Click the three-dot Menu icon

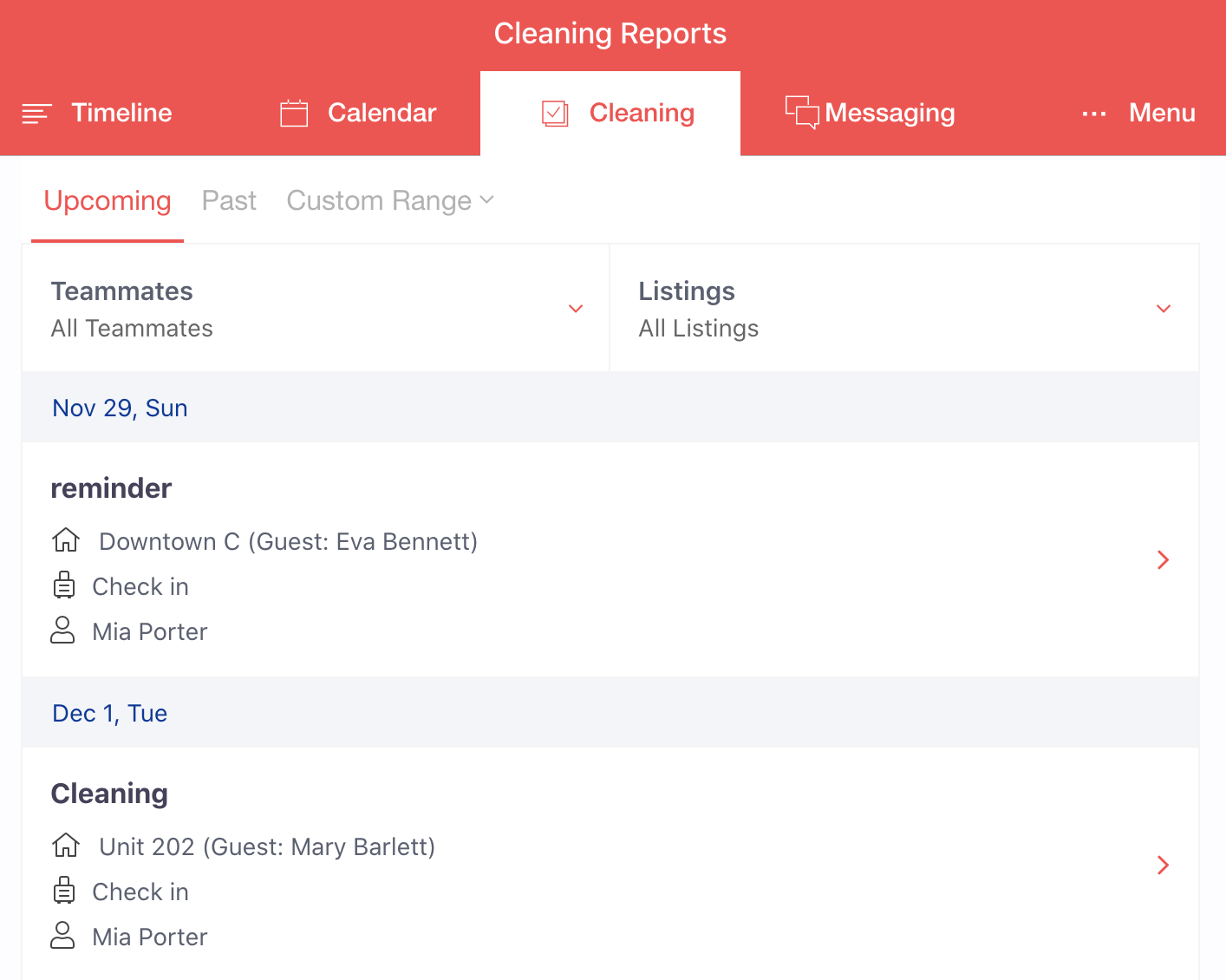click(1094, 114)
